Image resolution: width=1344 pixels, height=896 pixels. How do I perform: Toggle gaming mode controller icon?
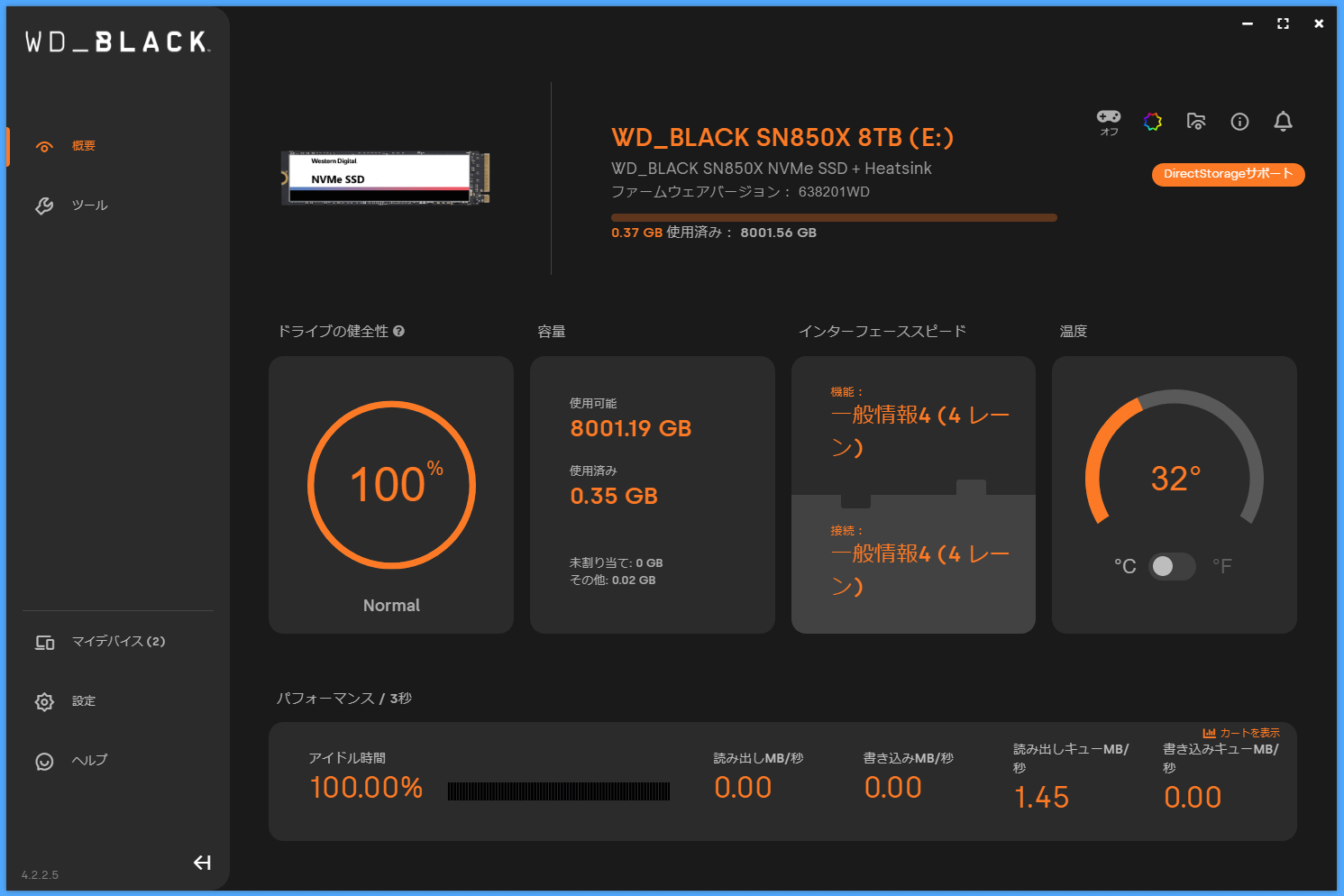[1109, 117]
